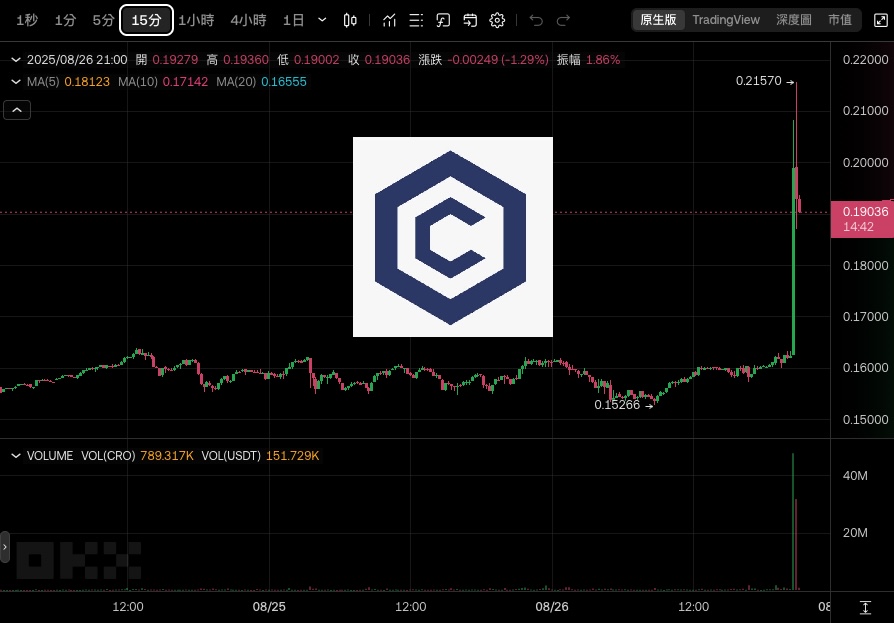Click the MA(10) value 0.17142
This screenshot has height=623, width=894.
185,82
